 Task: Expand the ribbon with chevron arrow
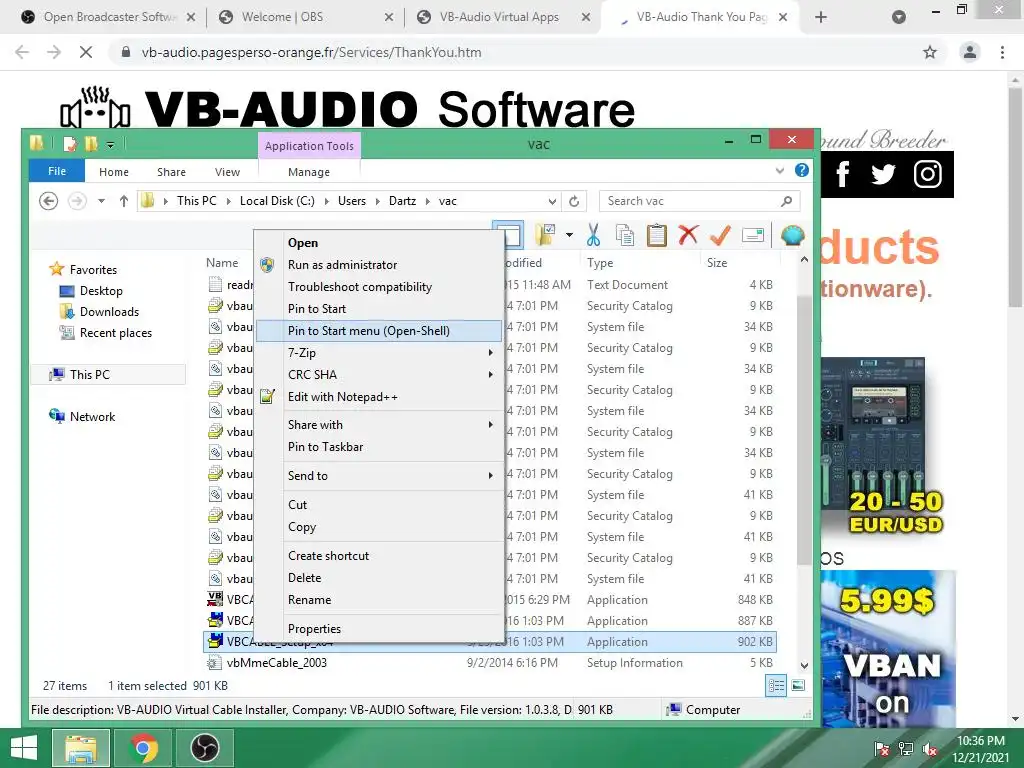780,170
